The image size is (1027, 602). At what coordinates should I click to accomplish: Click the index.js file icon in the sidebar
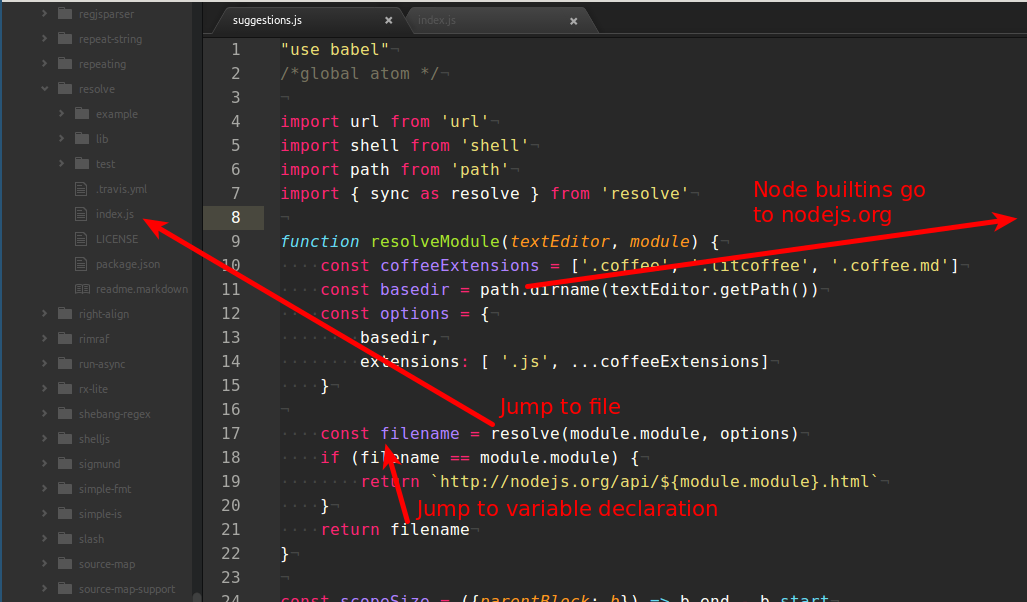(80, 213)
